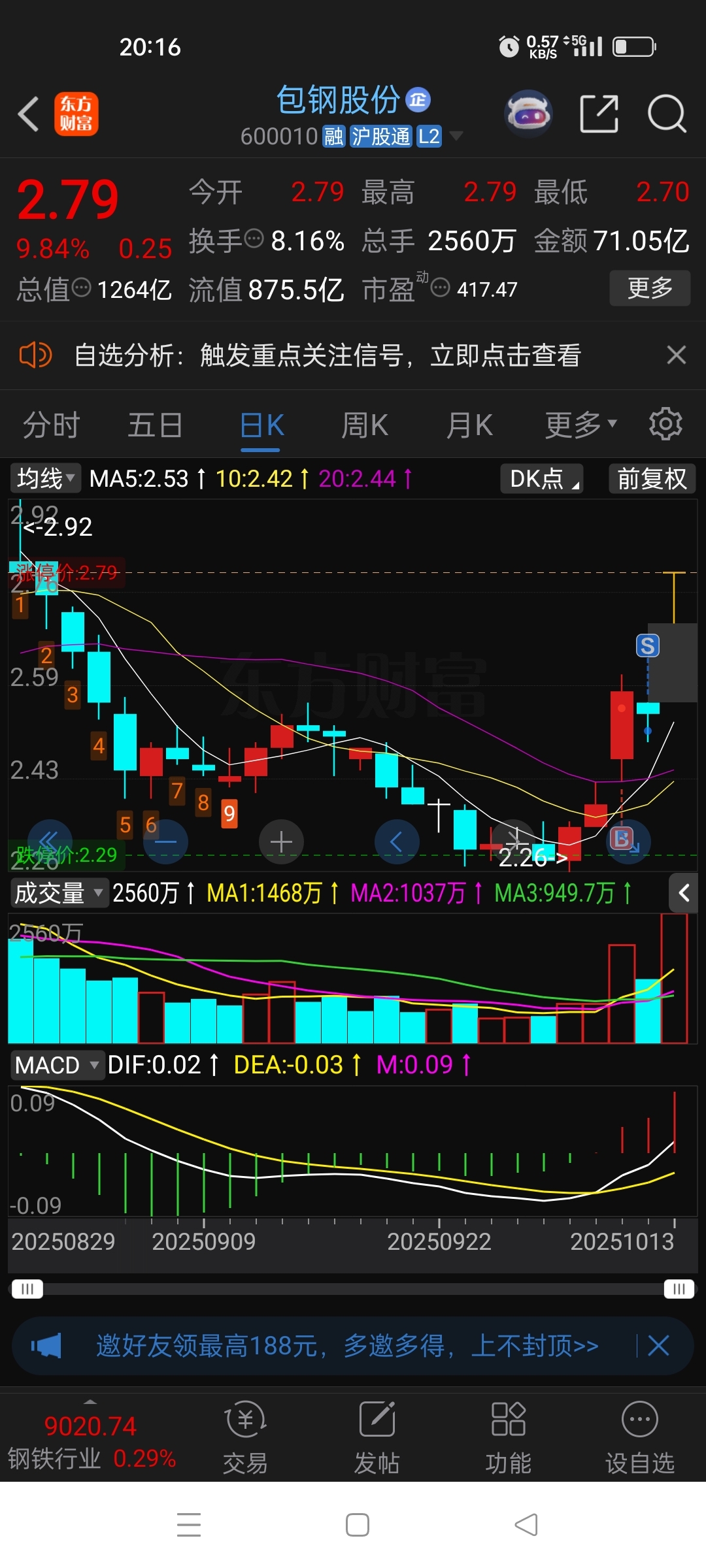Tap 涨停价:2.79 label on chart

(x=66, y=573)
